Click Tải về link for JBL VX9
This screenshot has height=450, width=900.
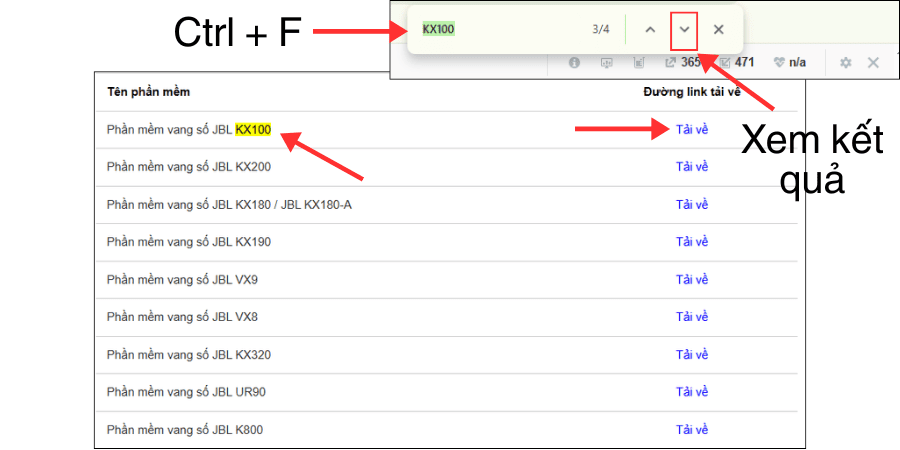click(692, 280)
